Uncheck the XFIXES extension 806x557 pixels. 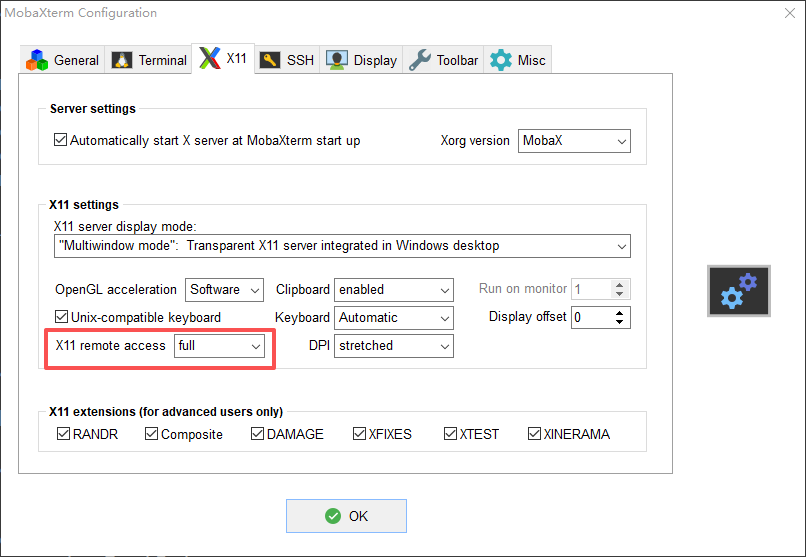click(x=359, y=434)
